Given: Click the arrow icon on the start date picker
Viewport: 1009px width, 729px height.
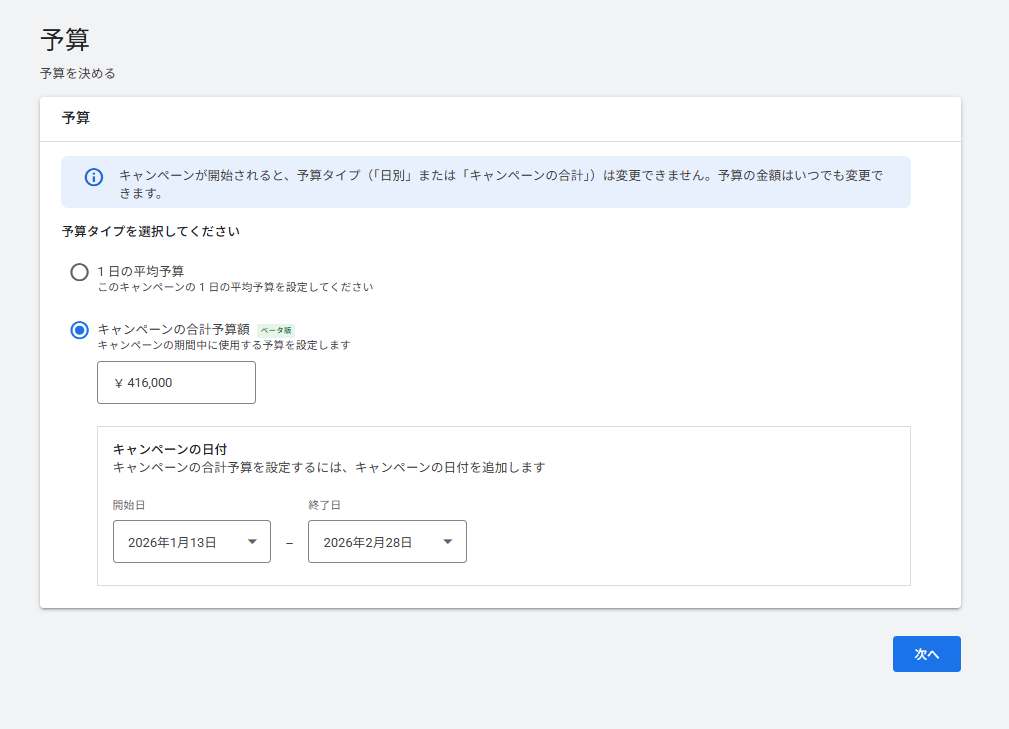Looking at the screenshot, I should pyautogui.click(x=252, y=542).
